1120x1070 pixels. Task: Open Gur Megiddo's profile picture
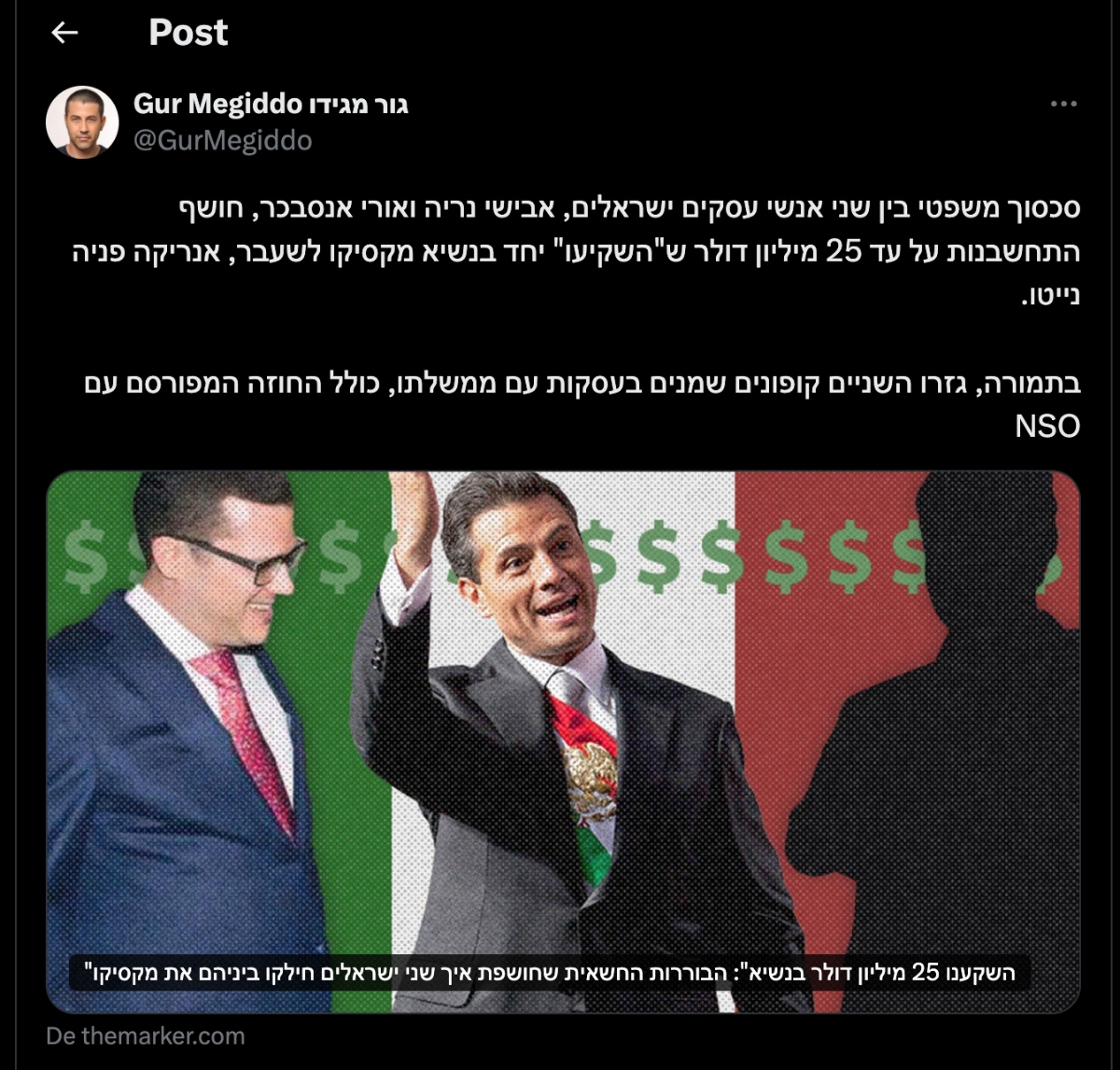pos(82,122)
